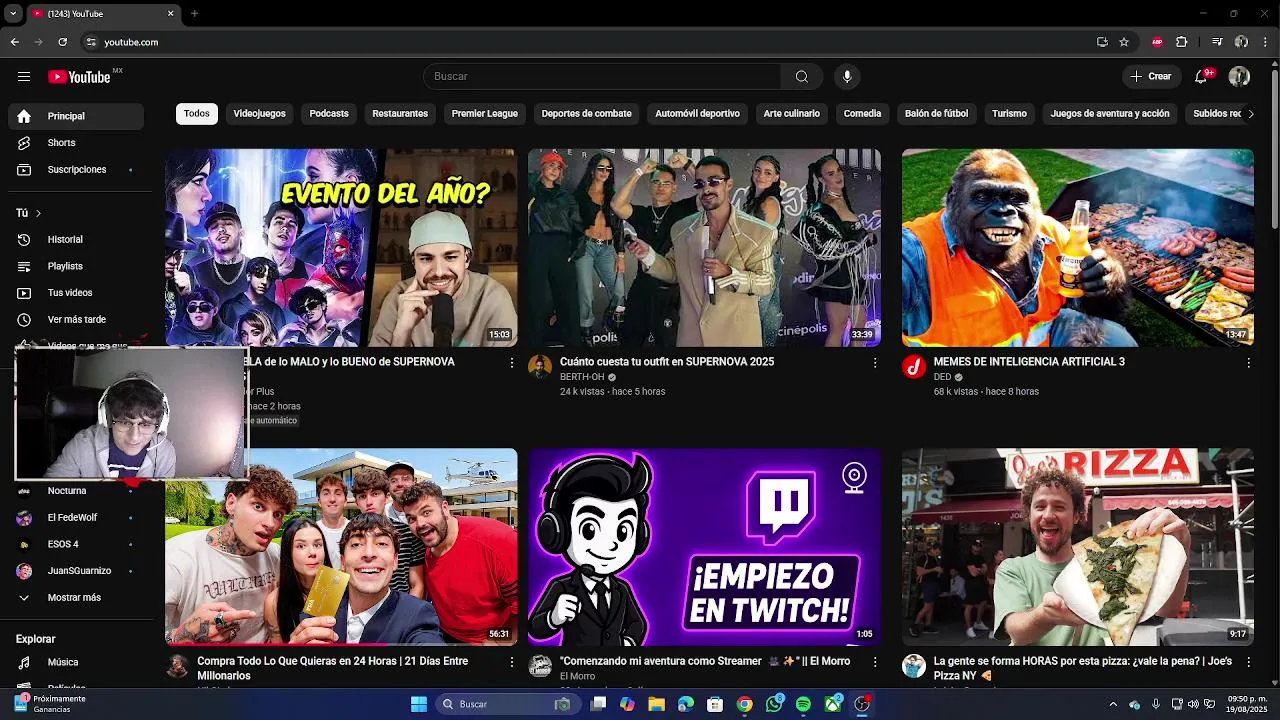
Task: Open the YouTube hamburger guide menu
Action: (24, 77)
